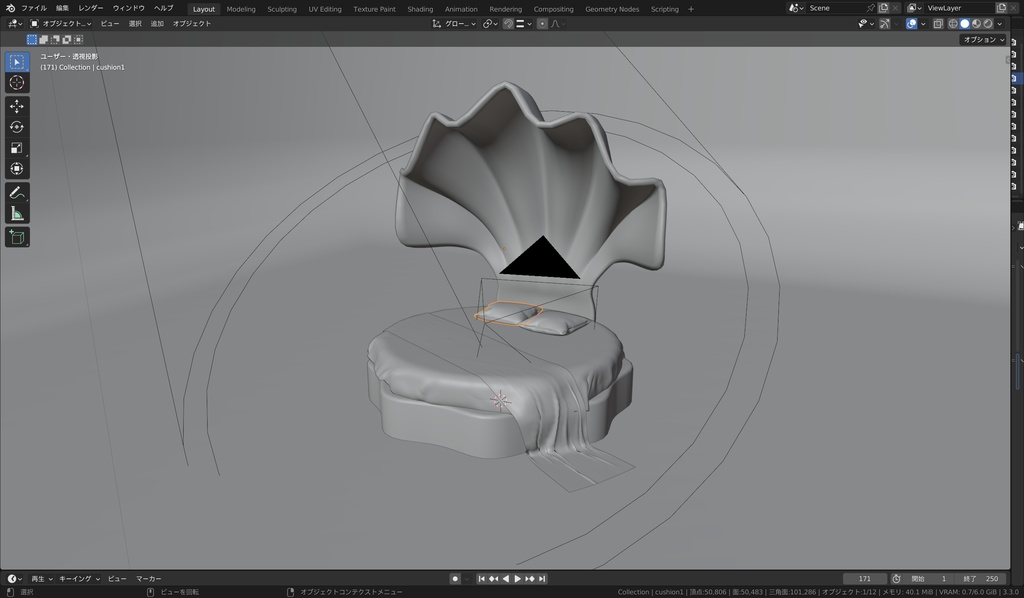The height and width of the screenshot is (598, 1024).
Task: Switch to solid viewport shading sphere
Action: [964, 23]
